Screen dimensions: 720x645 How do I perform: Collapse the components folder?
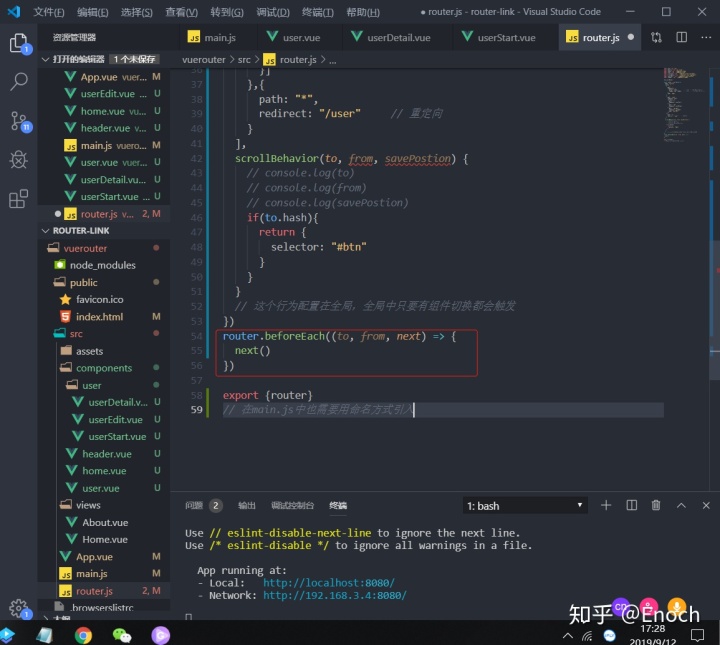[x=104, y=368]
